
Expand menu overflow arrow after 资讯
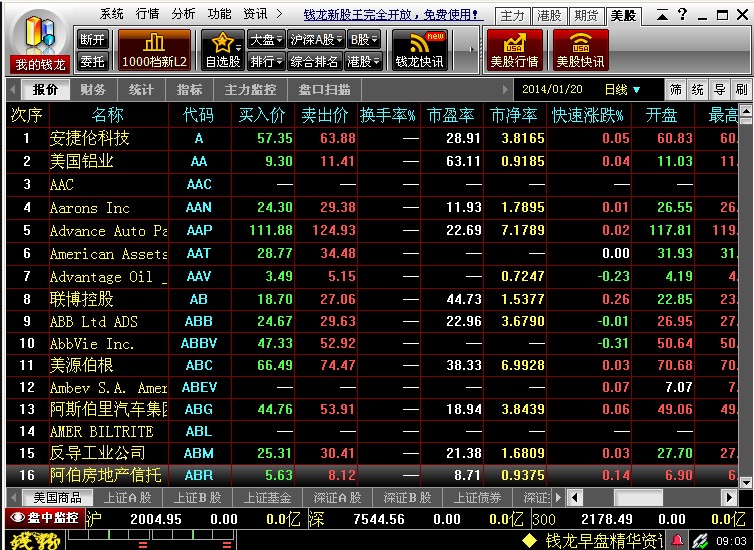tap(280, 14)
